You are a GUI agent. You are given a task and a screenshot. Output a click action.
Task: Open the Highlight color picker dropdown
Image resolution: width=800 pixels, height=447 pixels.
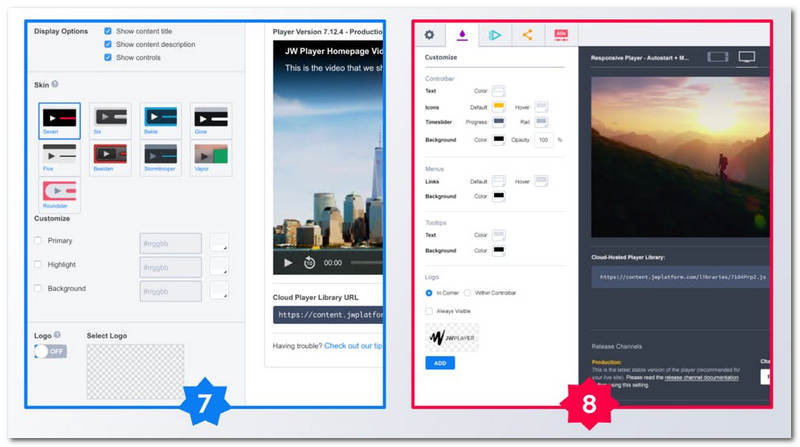[x=218, y=267]
